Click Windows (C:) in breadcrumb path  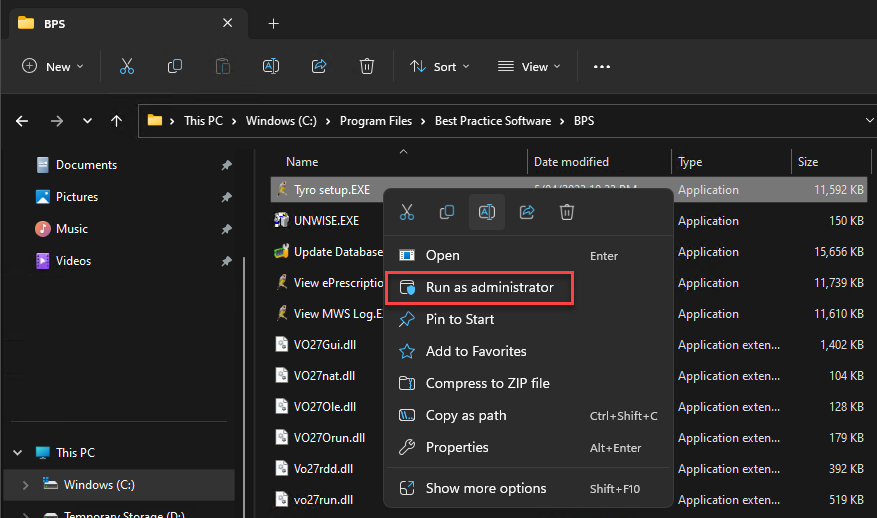[281, 121]
